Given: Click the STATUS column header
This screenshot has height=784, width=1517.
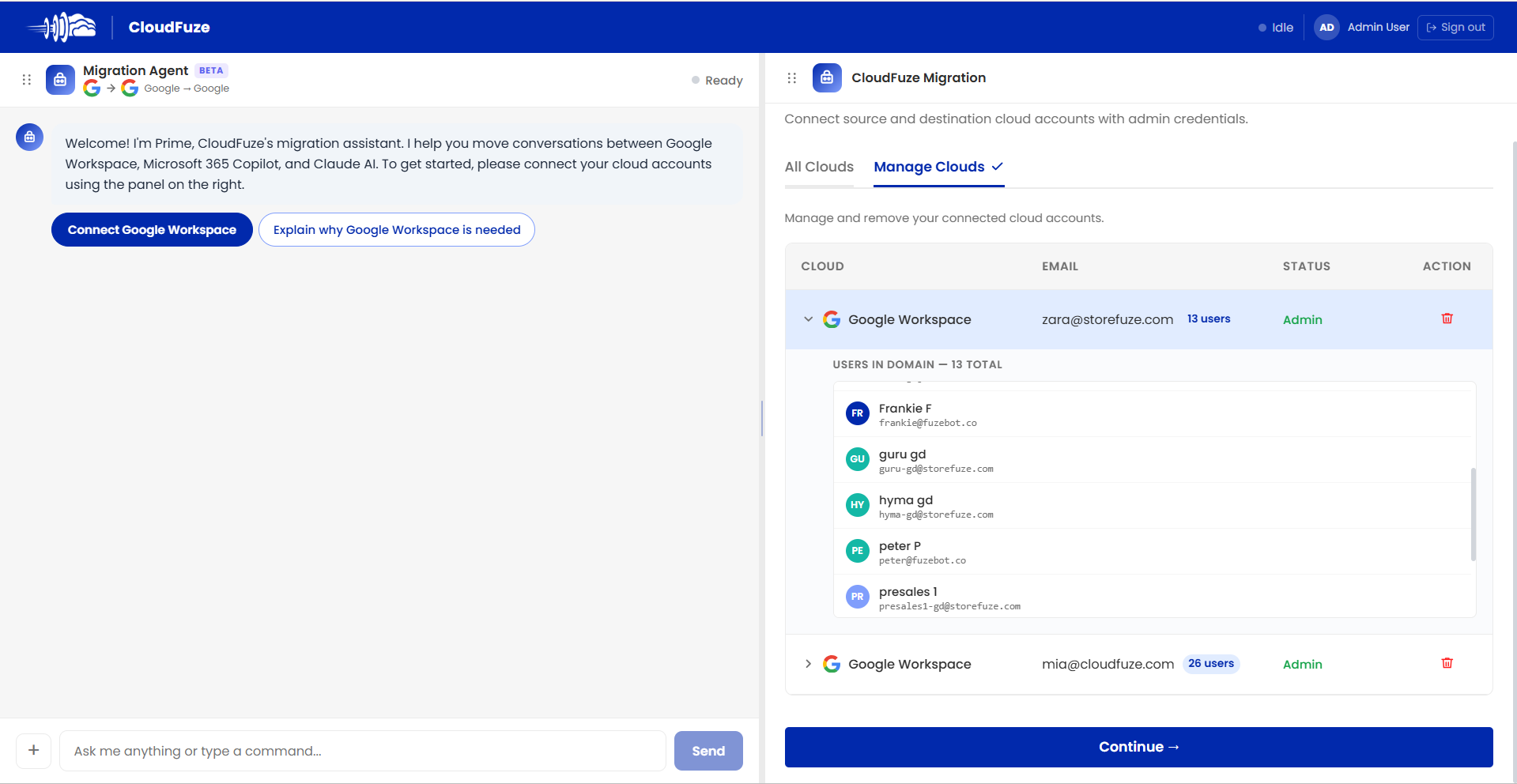Looking at the screenshot, I should (1306, 266).
